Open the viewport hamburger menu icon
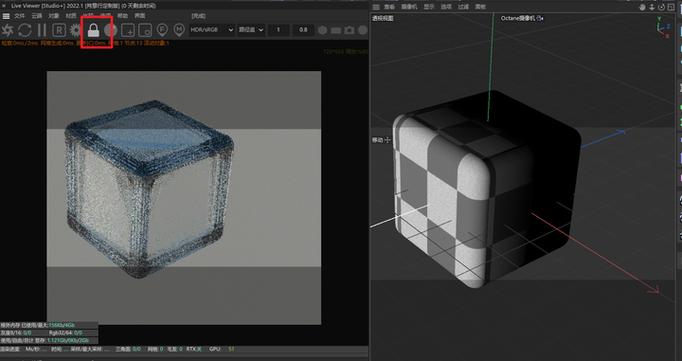 tap(376, 7)
